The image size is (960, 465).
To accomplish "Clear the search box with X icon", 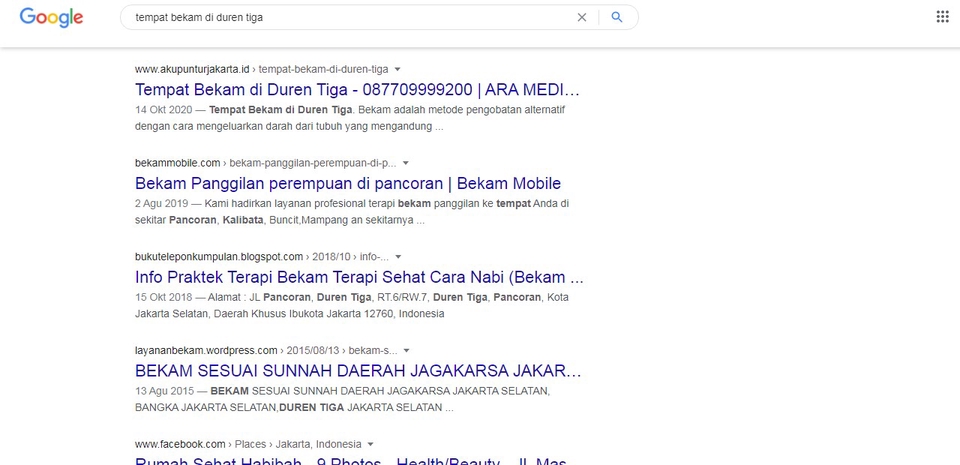I will (582, 18).
